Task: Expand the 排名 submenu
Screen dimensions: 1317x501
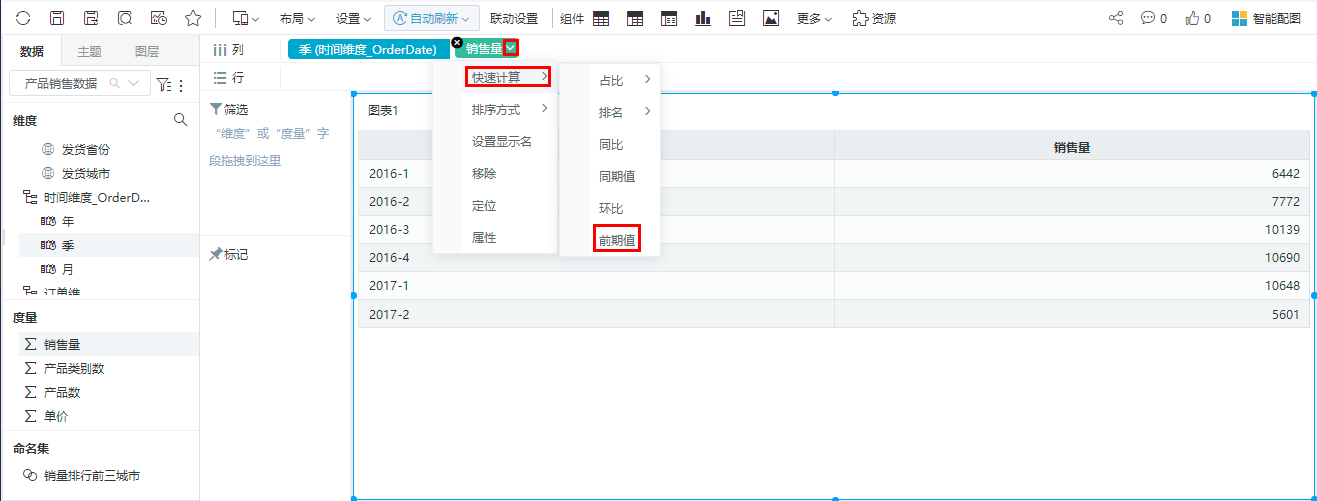Action: point(610,112)
